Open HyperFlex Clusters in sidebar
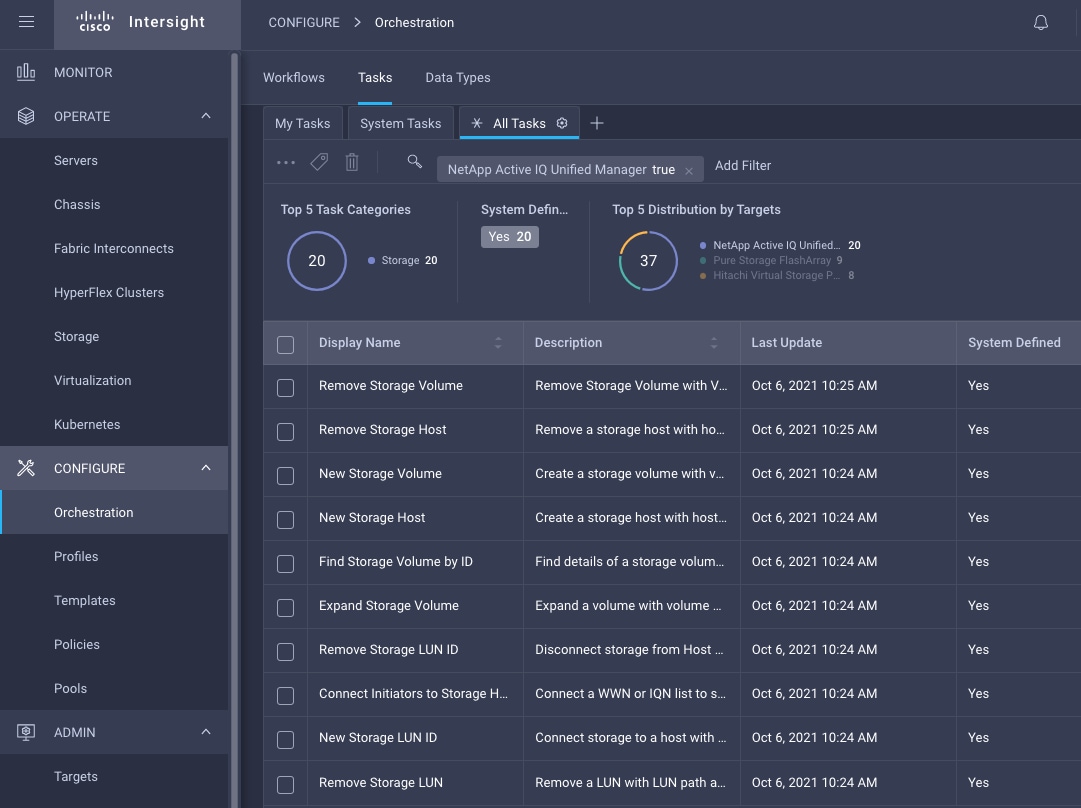 click(x=109, y=293)
